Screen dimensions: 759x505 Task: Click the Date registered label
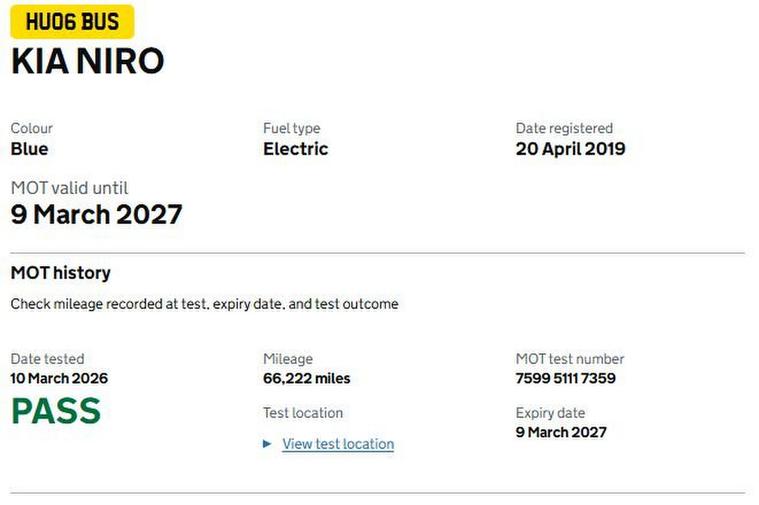point(564,128)
